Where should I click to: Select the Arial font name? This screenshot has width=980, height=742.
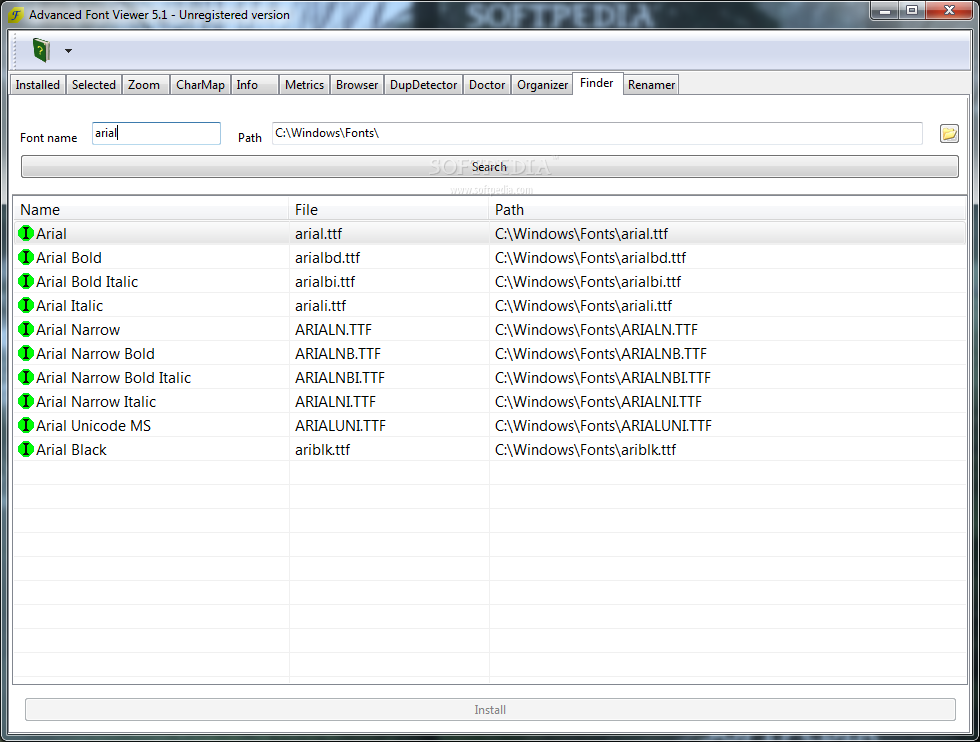click(x=51, y=234)
